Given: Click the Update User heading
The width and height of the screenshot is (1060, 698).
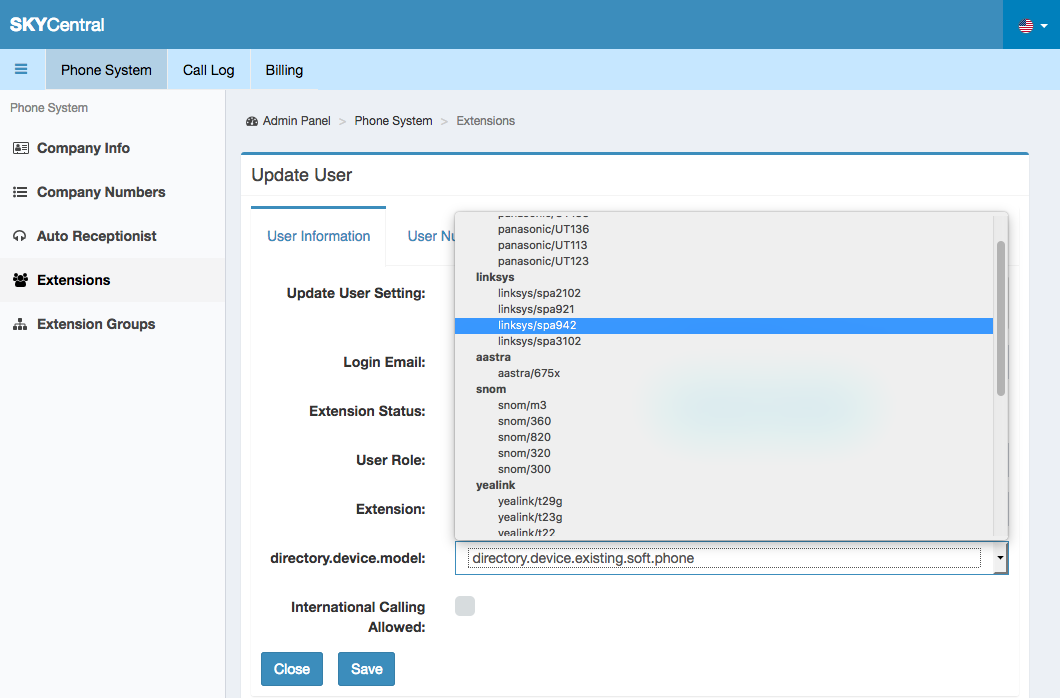Looking at the screenshot, I should pyautogui.click(x=302, y=175).
